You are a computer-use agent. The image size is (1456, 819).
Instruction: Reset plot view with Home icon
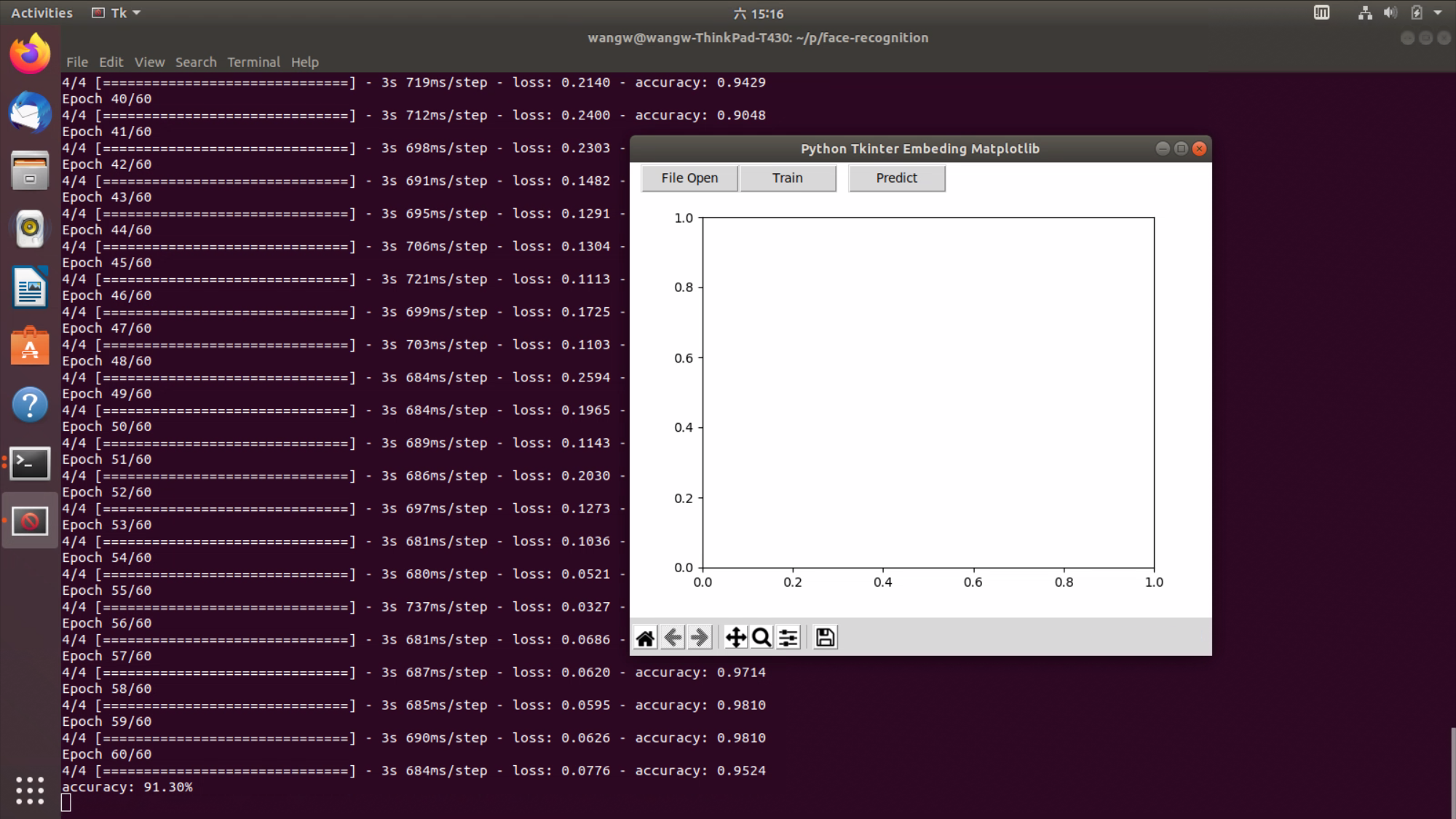[x=645, y=638]
